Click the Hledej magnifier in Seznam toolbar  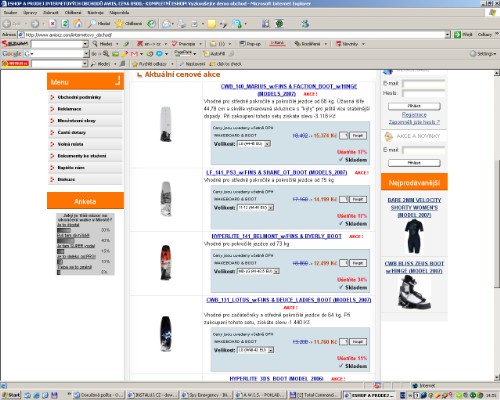[102, 44]
